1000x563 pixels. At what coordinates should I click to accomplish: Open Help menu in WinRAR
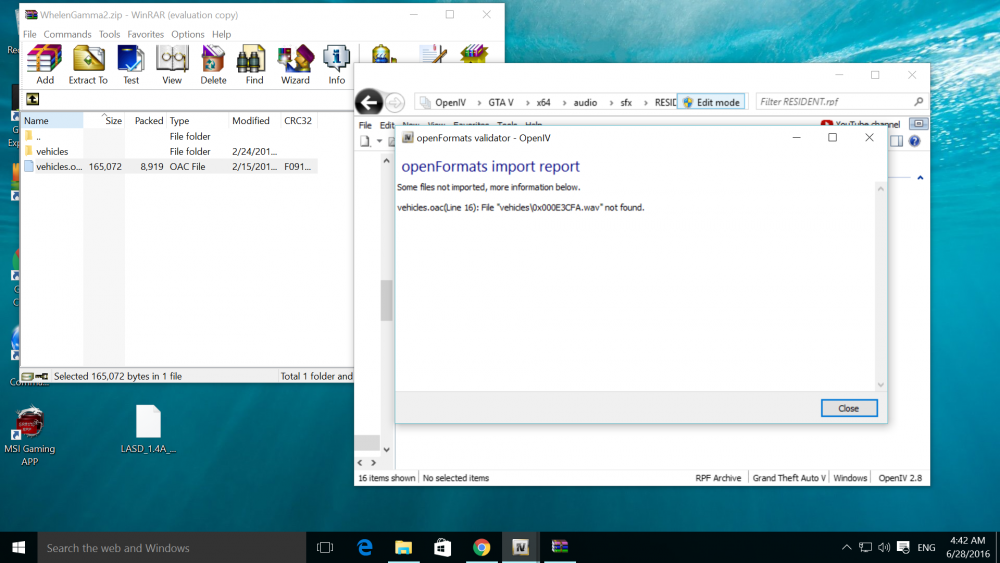coord(221,34)
